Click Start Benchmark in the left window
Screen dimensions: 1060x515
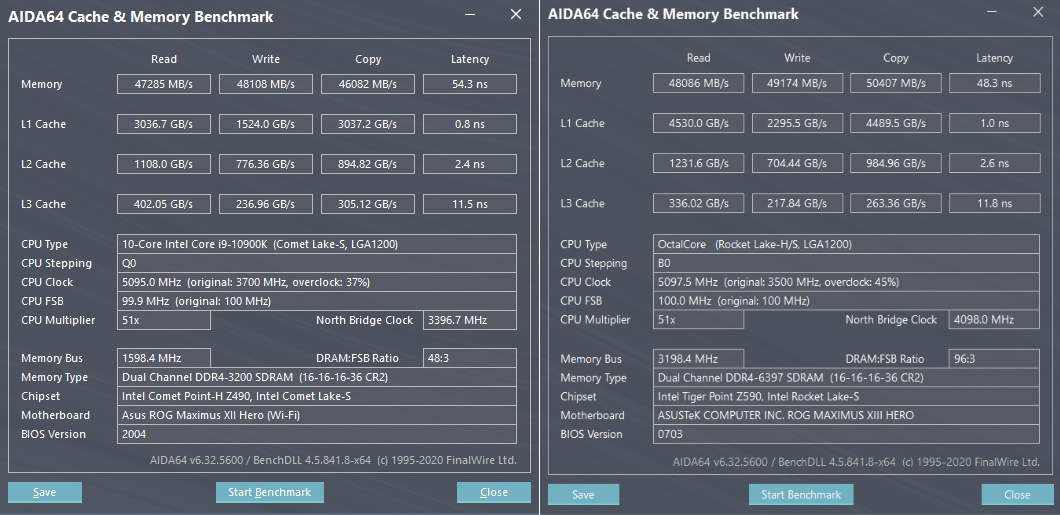tap(270, 492)
